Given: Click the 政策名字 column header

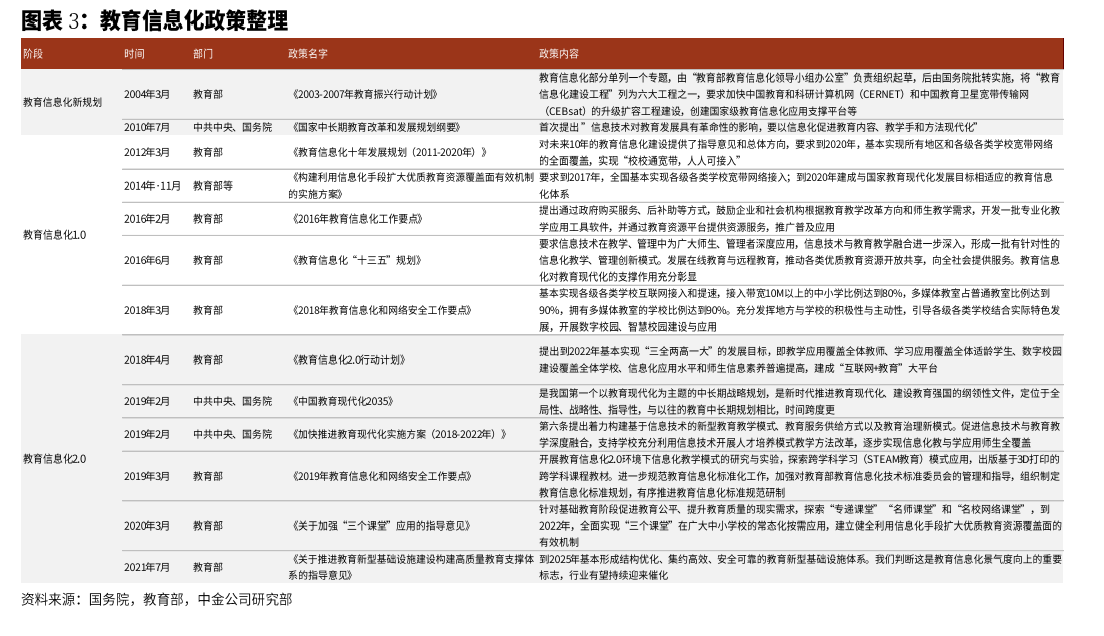Looking at the screenshot, I should click(308, 54).
